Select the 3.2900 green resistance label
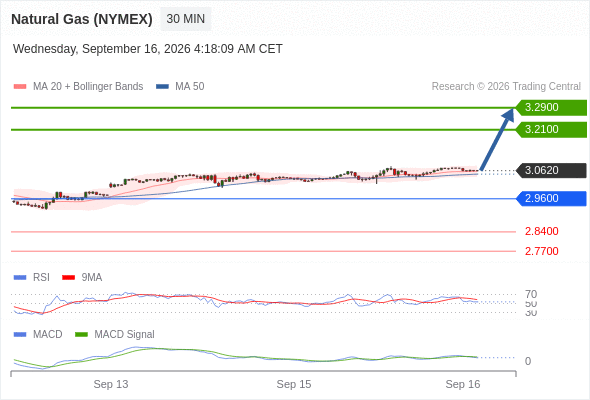 click(551, 107)
